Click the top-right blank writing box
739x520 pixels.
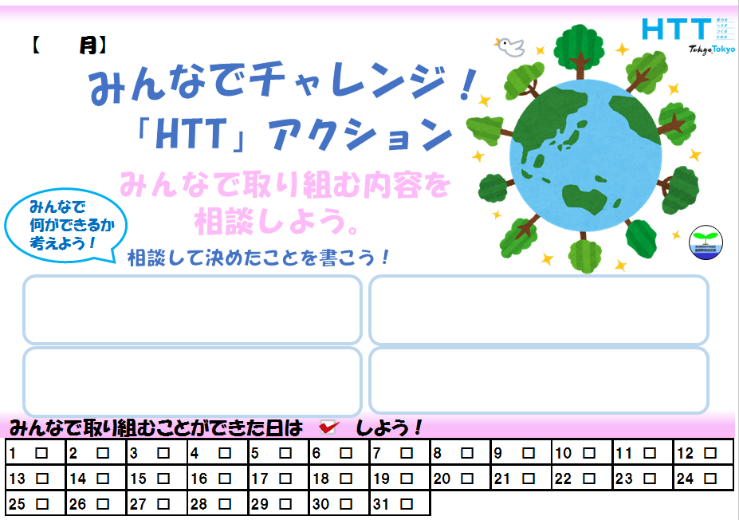click(539, 310)
